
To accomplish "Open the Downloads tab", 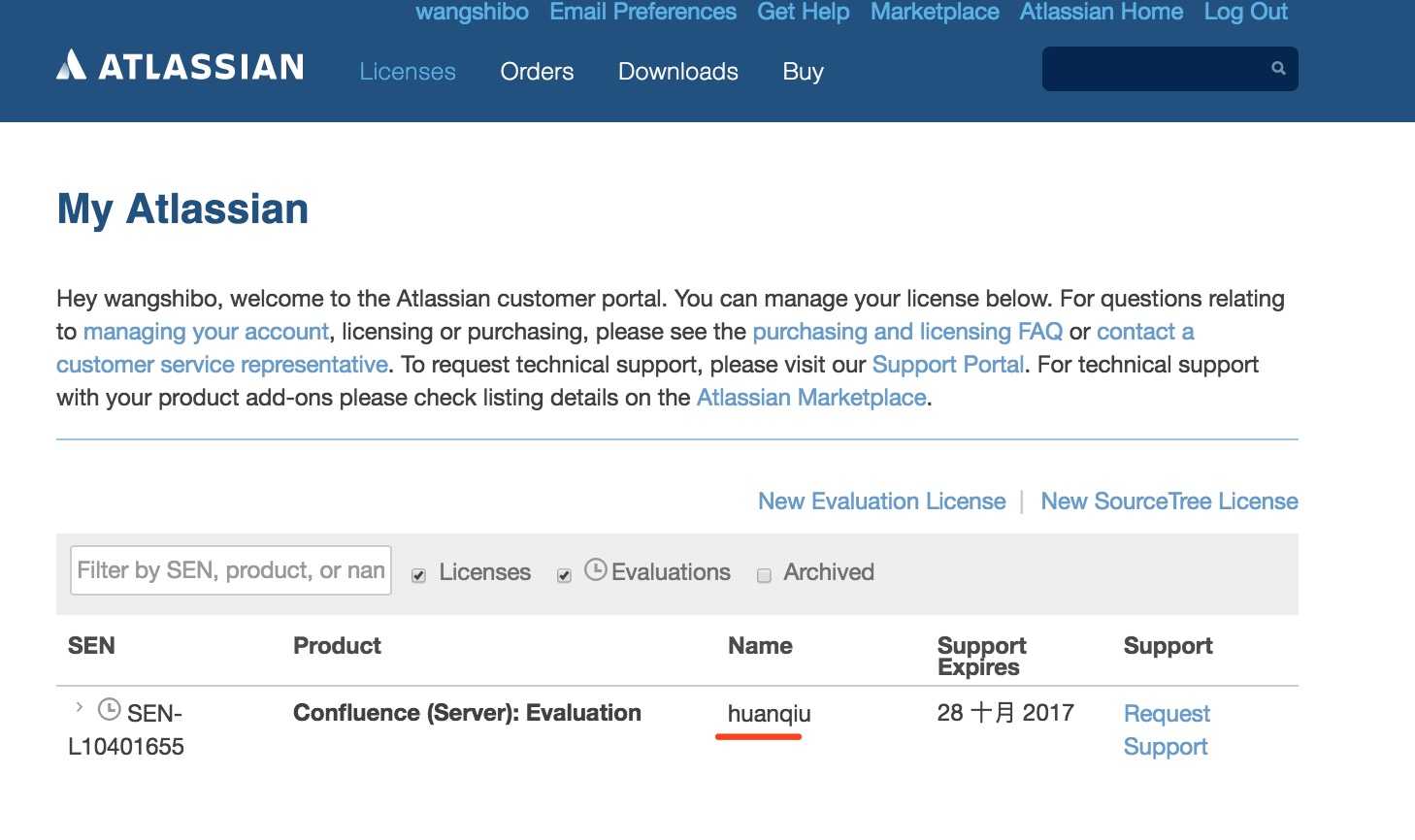I will (678, 72).
